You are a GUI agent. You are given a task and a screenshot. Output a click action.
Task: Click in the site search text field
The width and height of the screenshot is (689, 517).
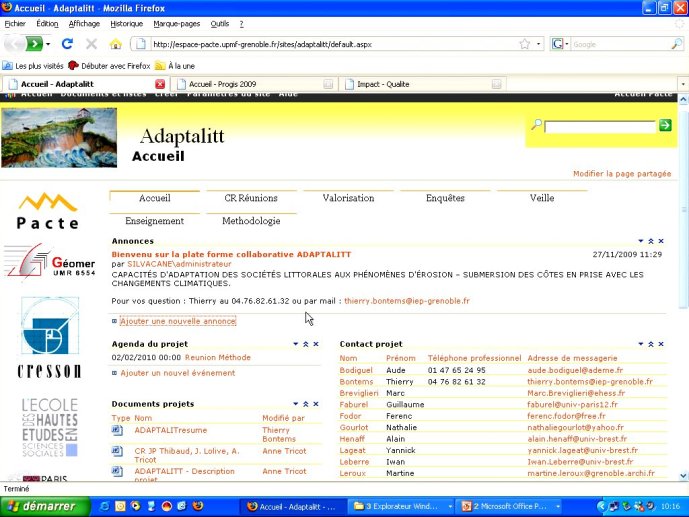pos(600,127)
